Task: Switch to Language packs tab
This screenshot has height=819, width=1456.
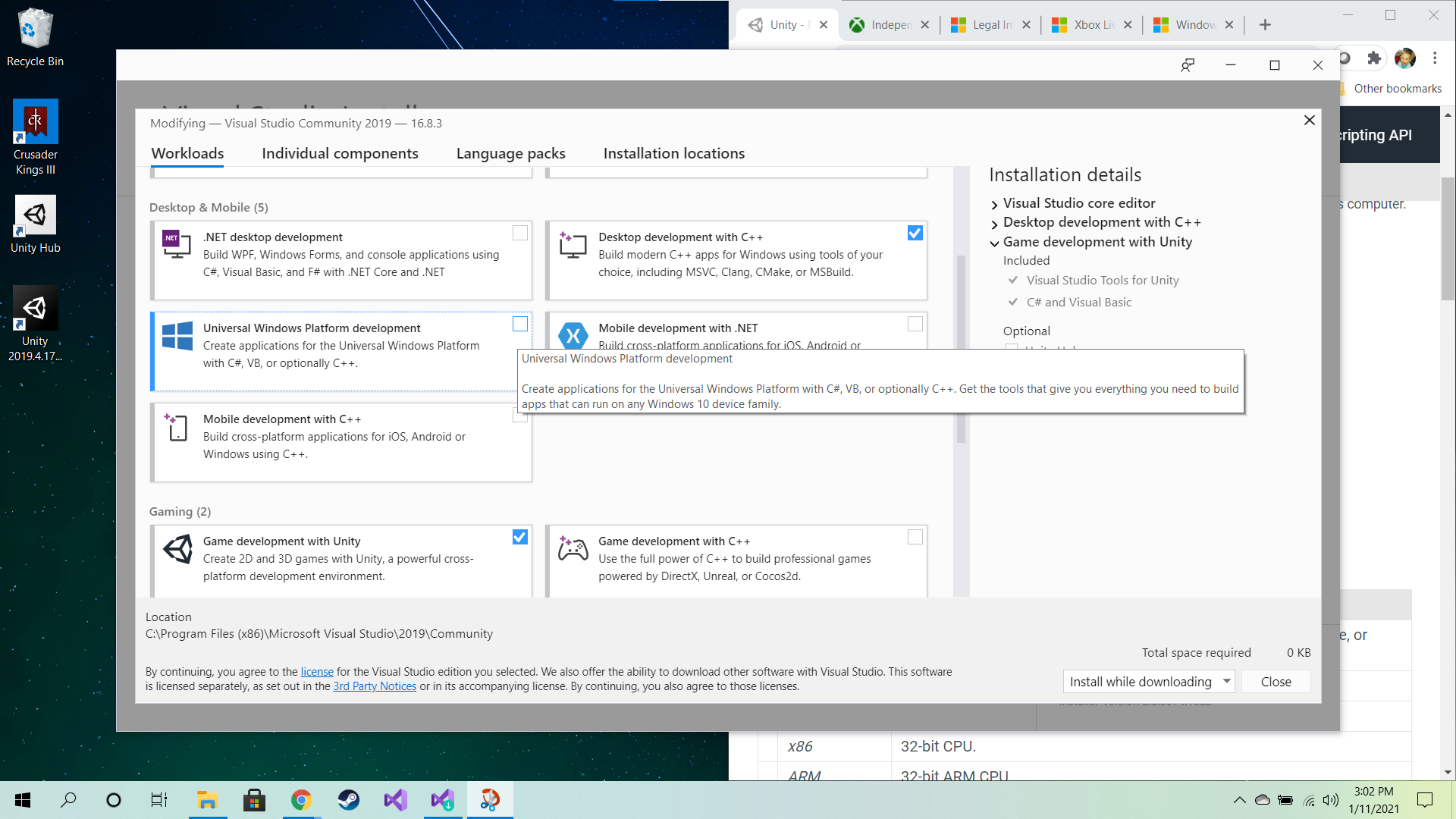Action: [x=511, y=153]
